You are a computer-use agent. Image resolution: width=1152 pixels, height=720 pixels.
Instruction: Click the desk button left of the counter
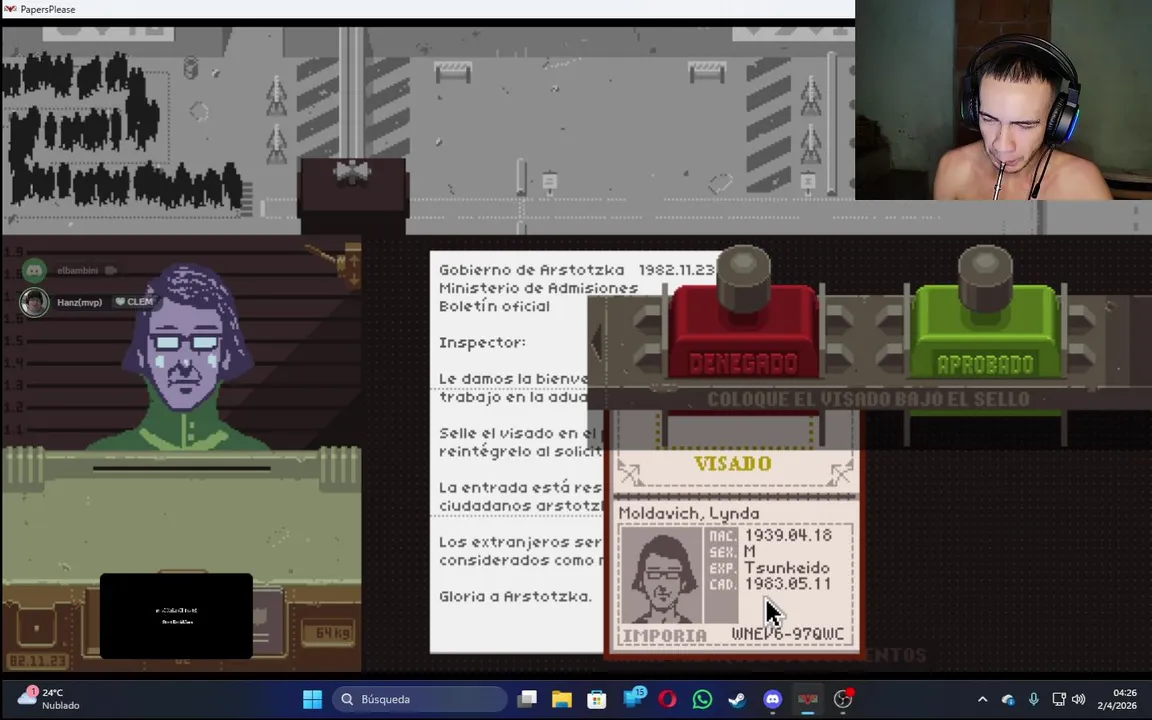point(36,628)
